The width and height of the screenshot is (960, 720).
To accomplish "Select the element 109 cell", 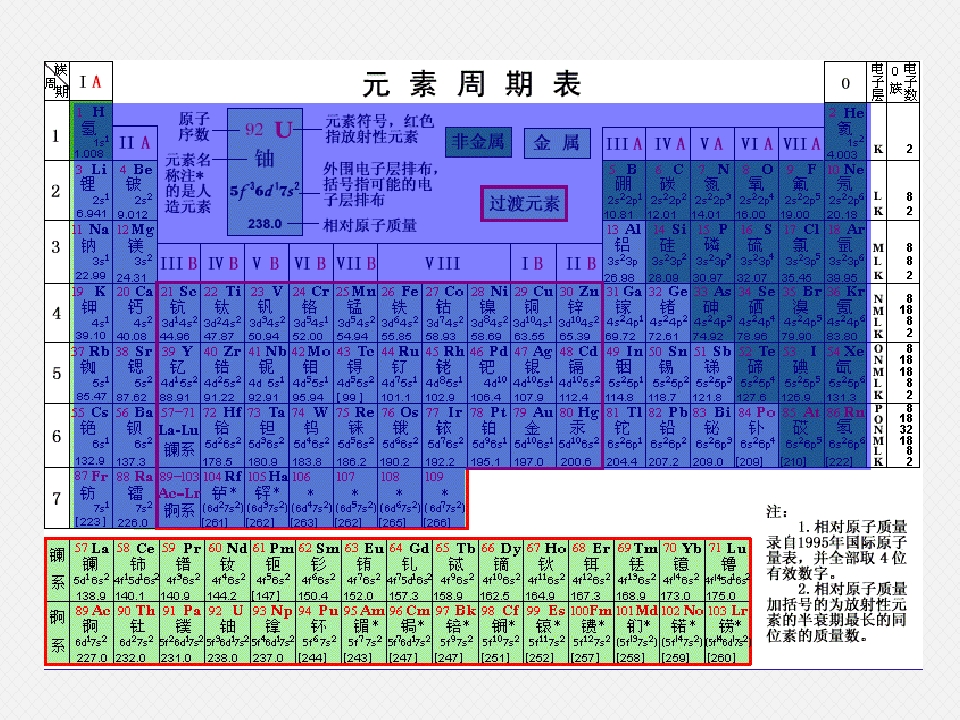I will 444,498.
